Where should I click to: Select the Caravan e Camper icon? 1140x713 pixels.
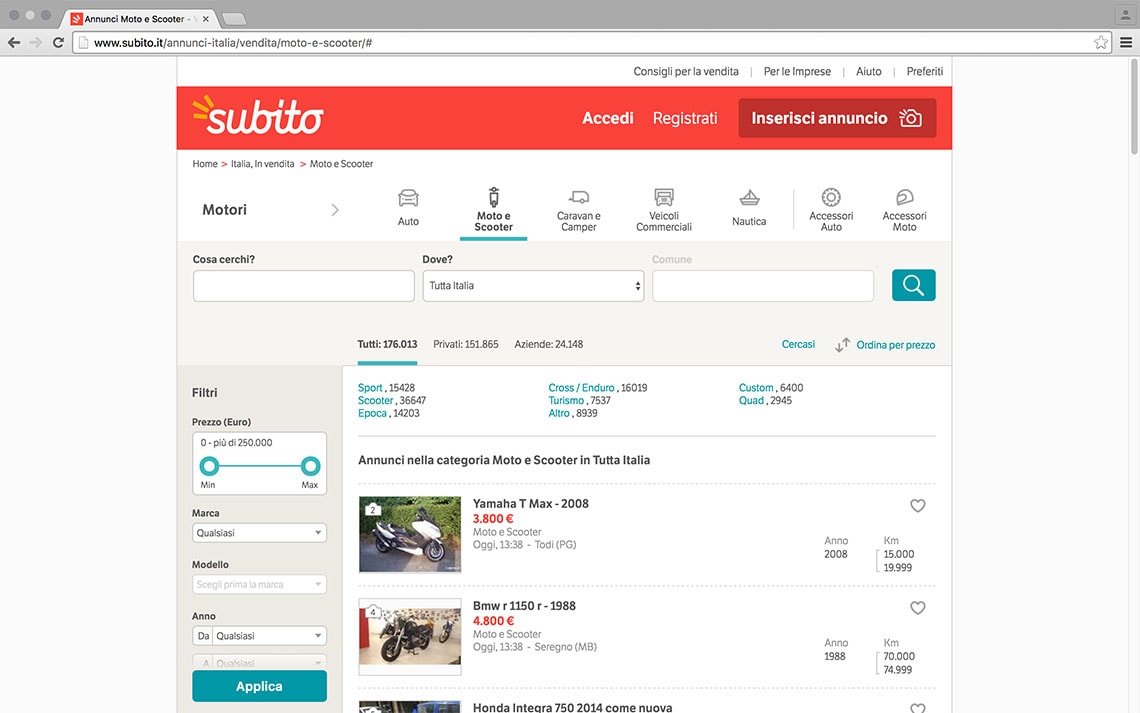pos(579,197)
